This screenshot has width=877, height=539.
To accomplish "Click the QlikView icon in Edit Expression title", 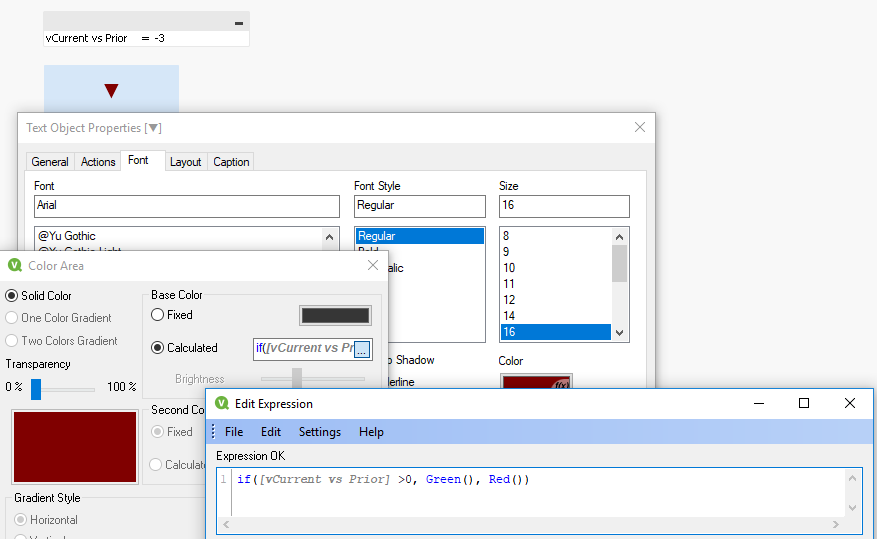I will pos(222,404).
